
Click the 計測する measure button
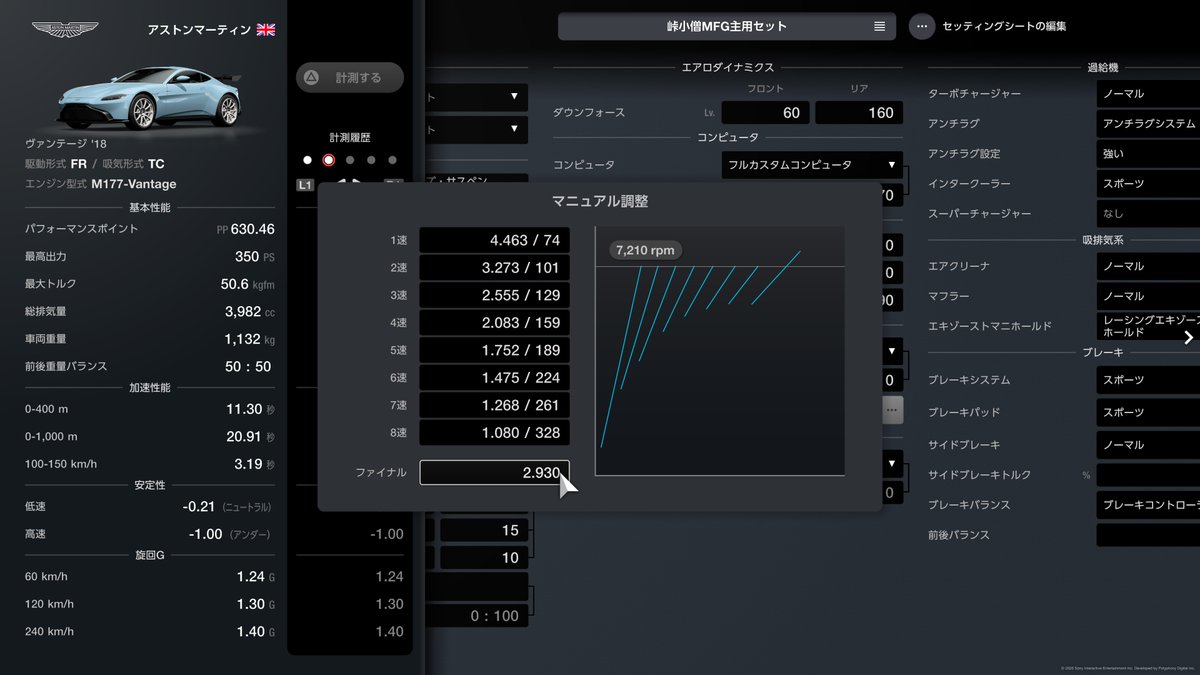[350, 77]
